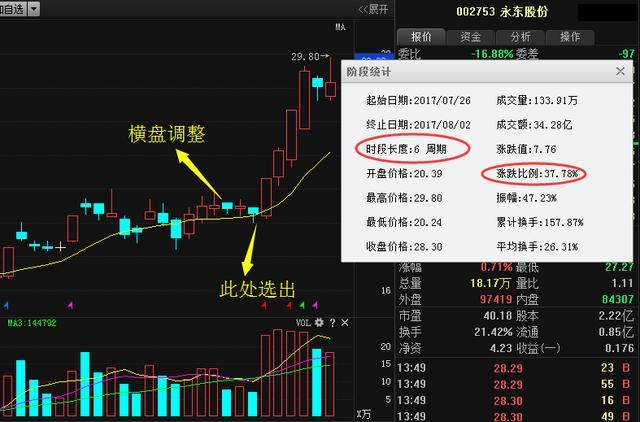Click the 委比 -16.88% value
This screenshot has height=422, width=640.
pyautogui.click(x=492, y=54)
